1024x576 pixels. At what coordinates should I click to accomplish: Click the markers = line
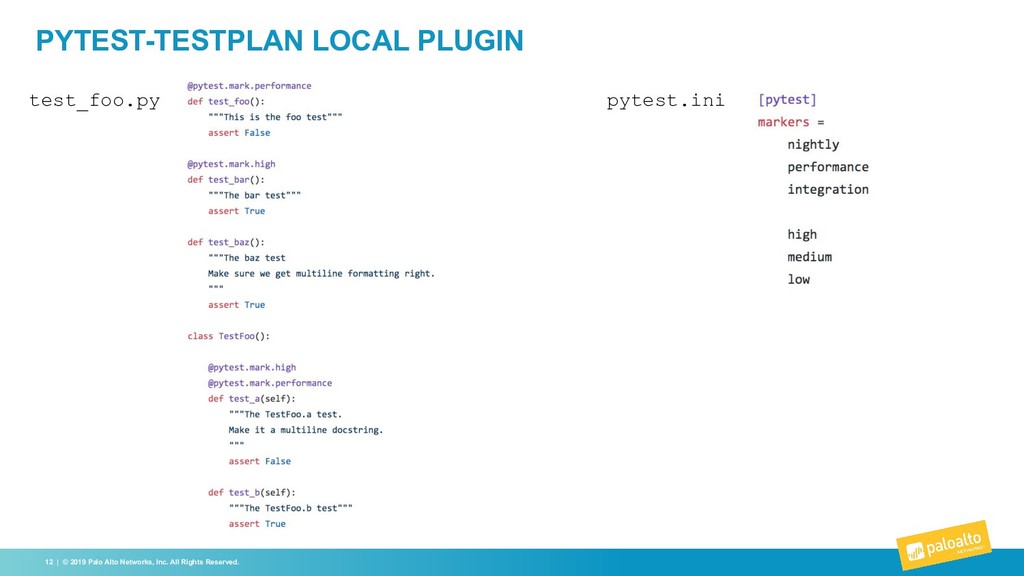coord(791,122)
